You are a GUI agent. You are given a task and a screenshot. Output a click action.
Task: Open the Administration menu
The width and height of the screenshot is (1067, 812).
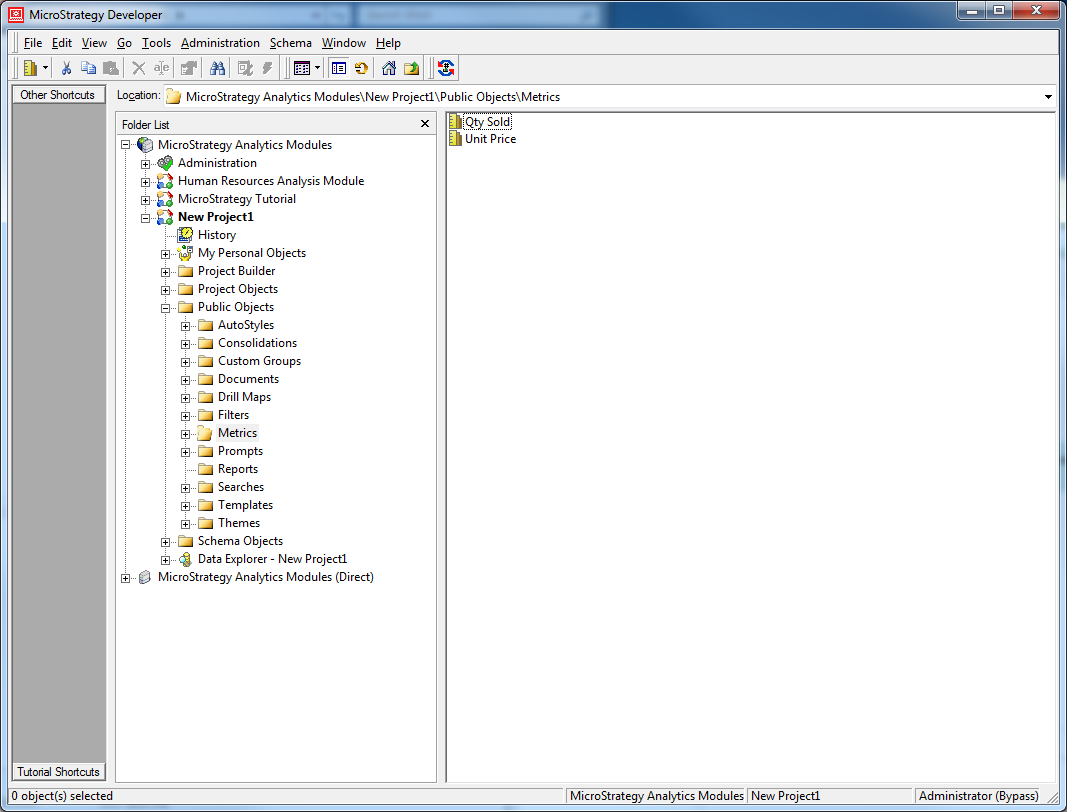220,43
